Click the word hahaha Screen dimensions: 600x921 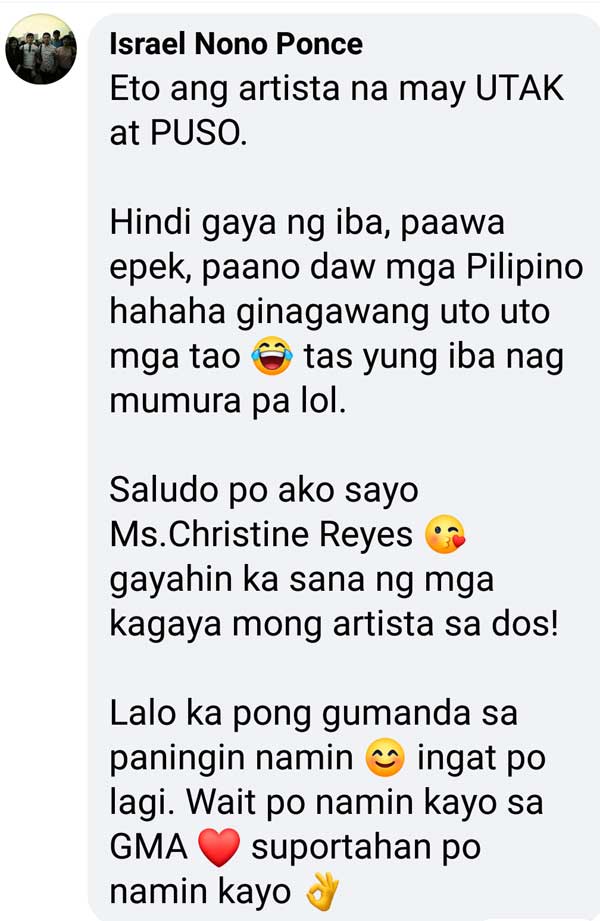[167, 312]
